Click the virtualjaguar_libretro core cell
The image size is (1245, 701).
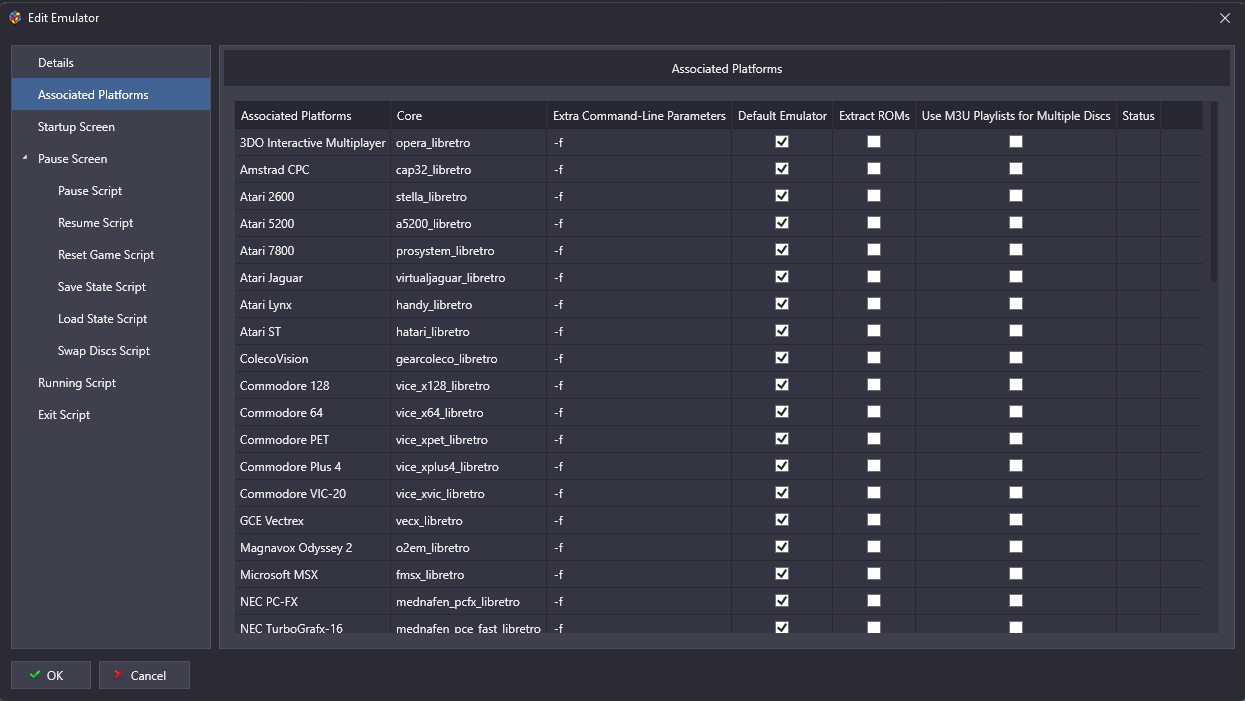(469, 278)
